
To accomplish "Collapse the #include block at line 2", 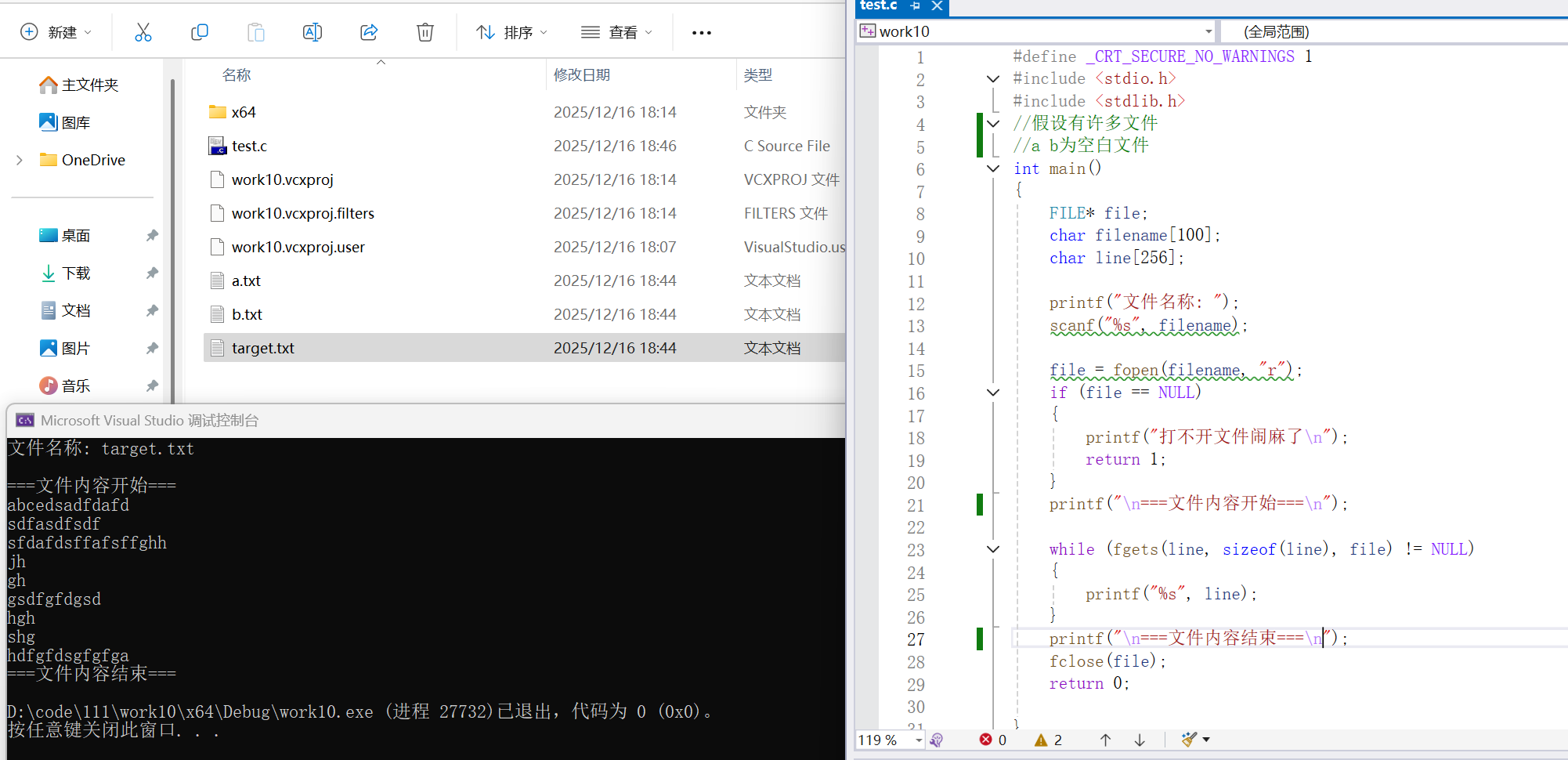I will [x=993, y=79].
